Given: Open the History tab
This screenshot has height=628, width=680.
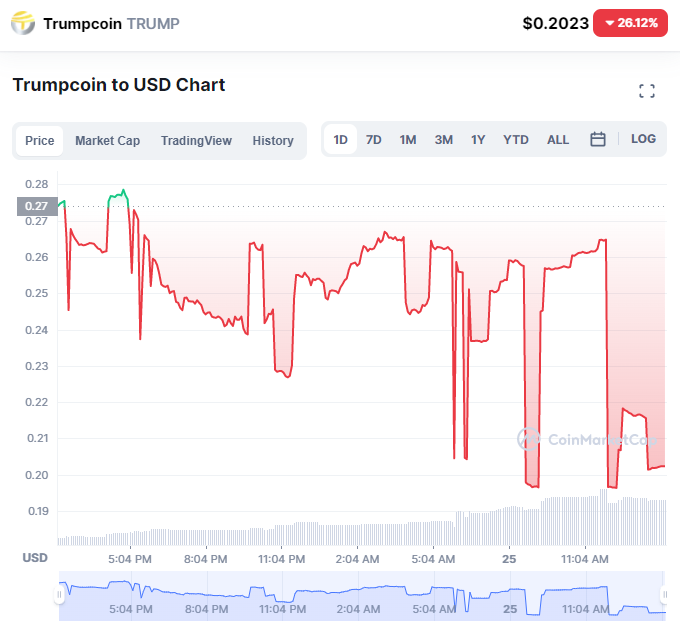Looking at the screenshot, I should [x=273, y=141].
